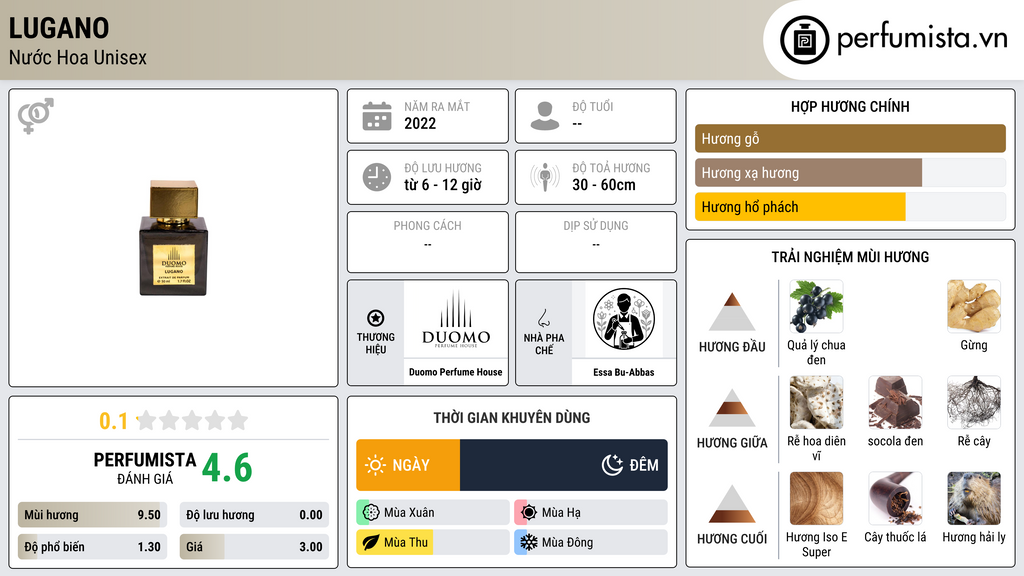Click the Hợp Hương Chính heading
This screenshot has height=576, width=1024.
[x=850, y=106]
